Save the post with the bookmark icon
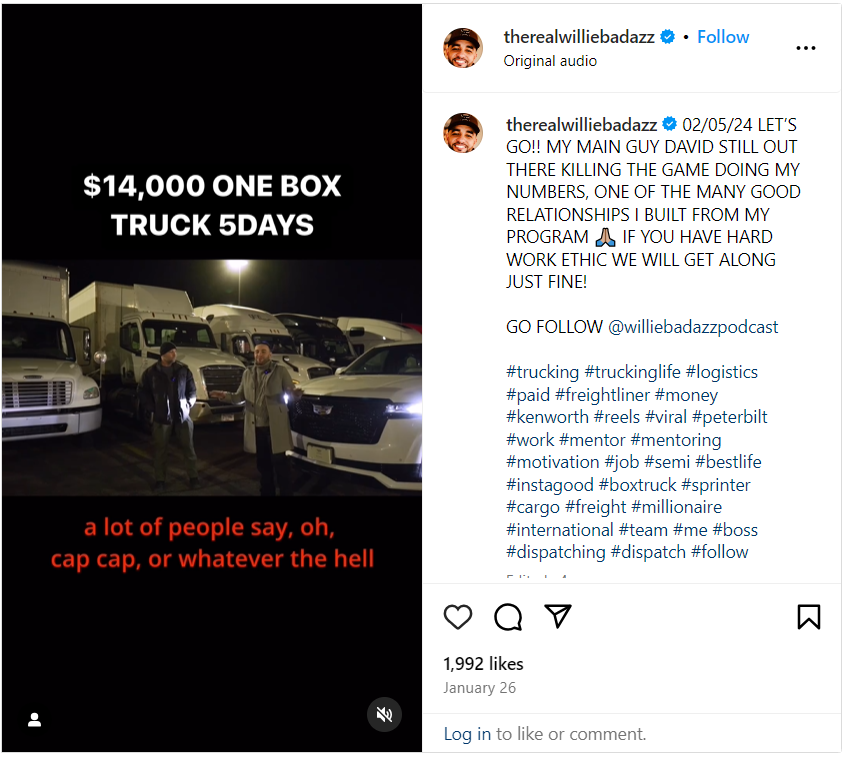The image size is (845, 757). coord(808,617)
